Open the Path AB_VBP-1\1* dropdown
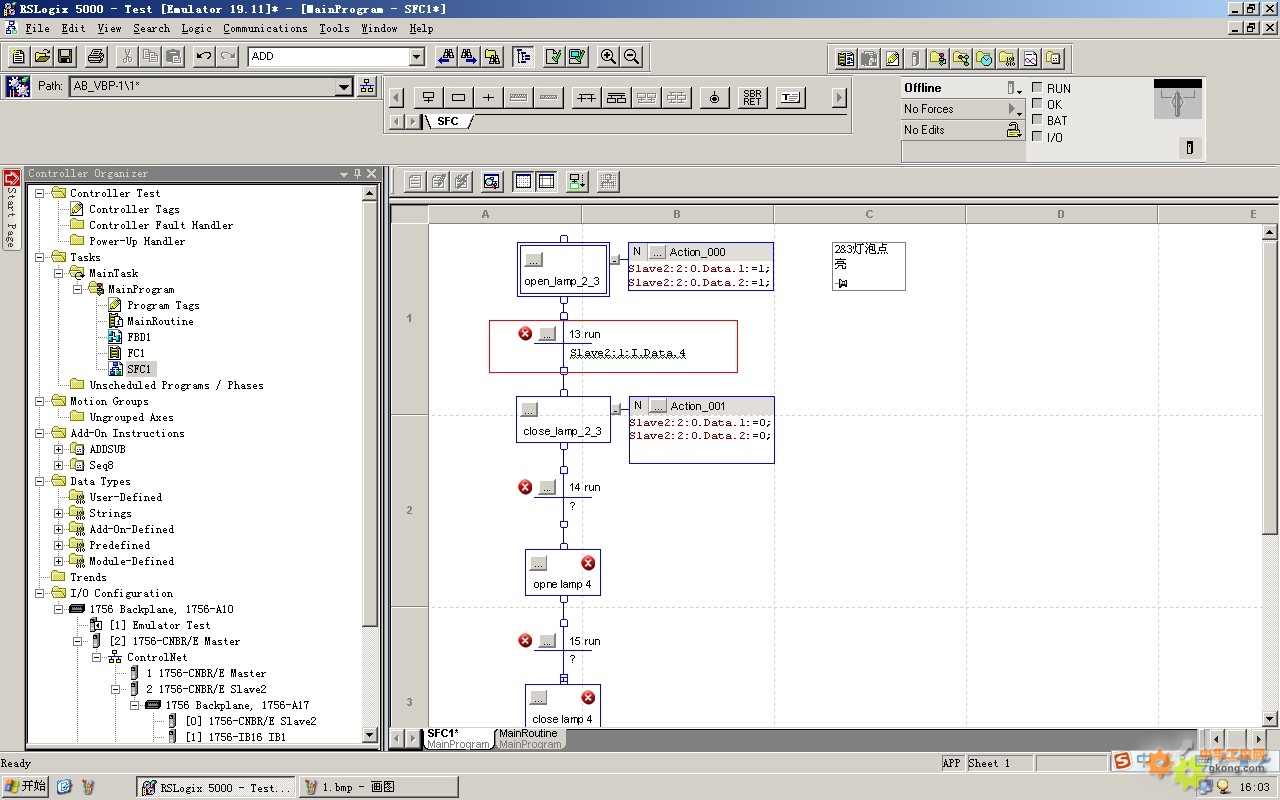Image resolution: width=1280 pixels, height=800 pixels. point(343,87)
